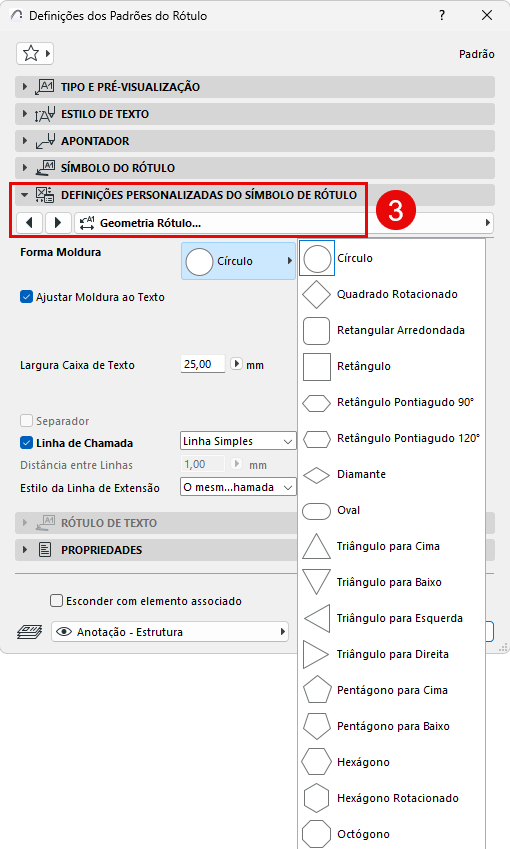Uncheck Ajustar Moldura ao Texto
510x849 pixels.
tap(26, 297)
